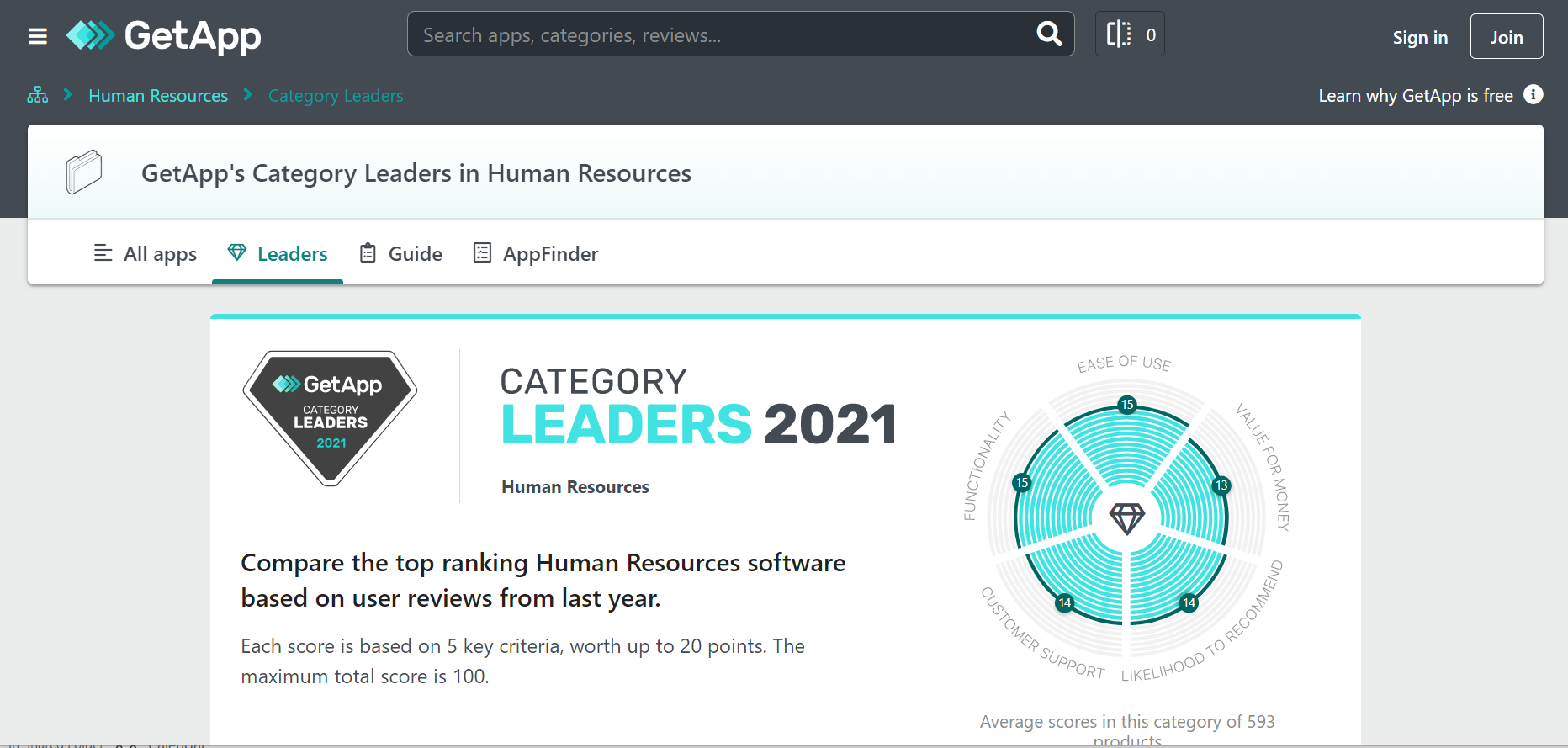Select the Leaders tab
The image size is (1568, 748).
tap(278, 253)
